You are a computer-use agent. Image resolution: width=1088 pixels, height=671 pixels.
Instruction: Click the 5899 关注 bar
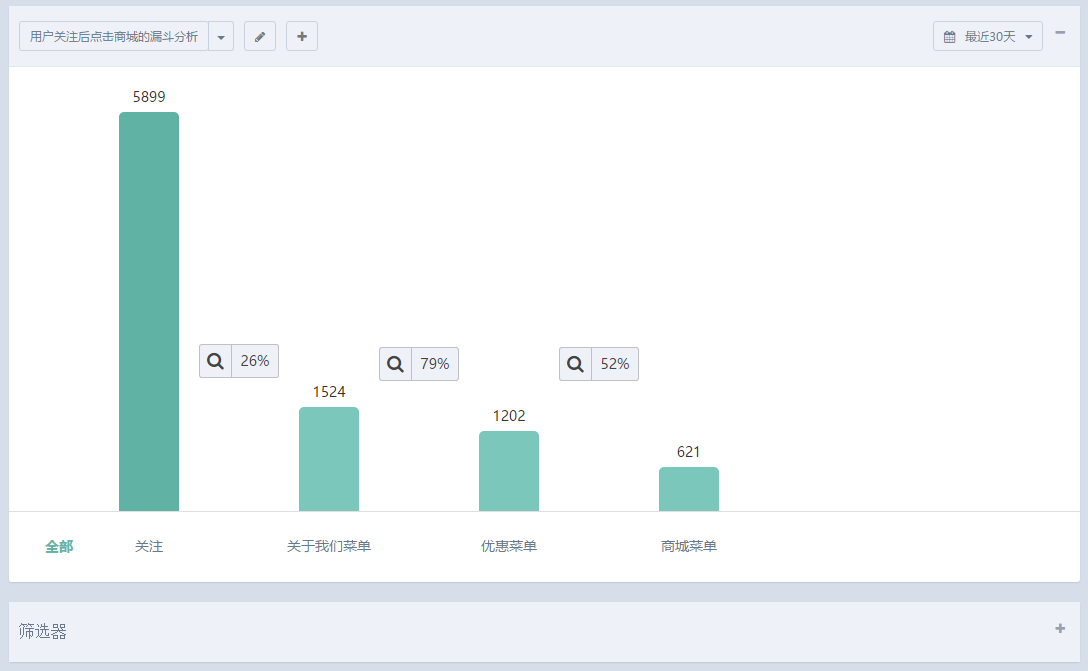pyautogui.click(x=148, y=312)
